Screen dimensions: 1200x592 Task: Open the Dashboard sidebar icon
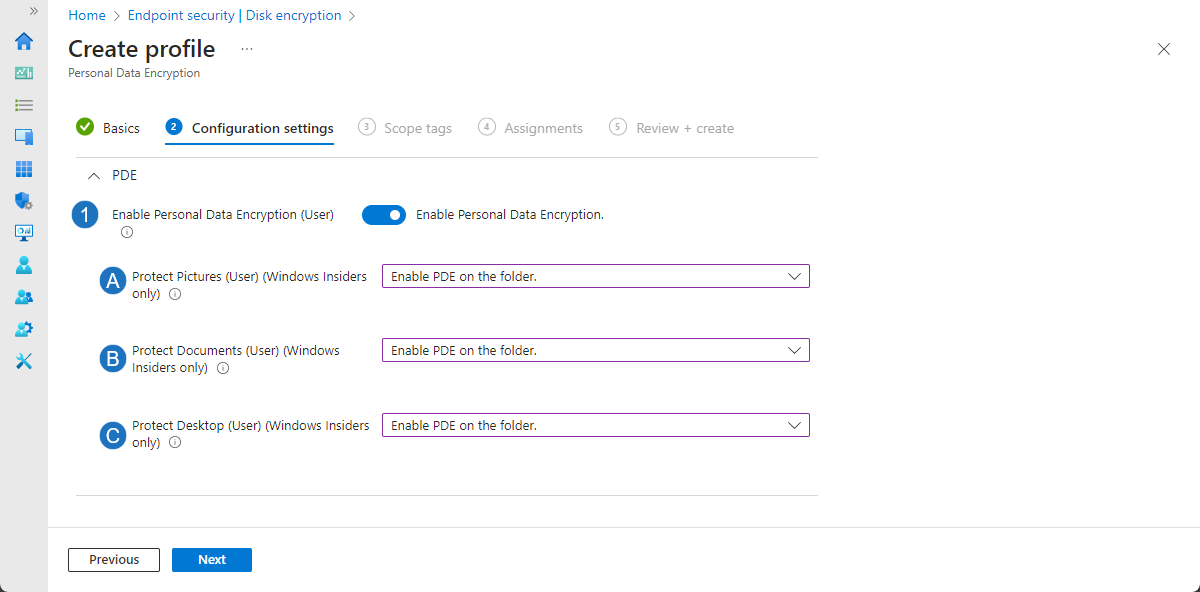(24, 73)
